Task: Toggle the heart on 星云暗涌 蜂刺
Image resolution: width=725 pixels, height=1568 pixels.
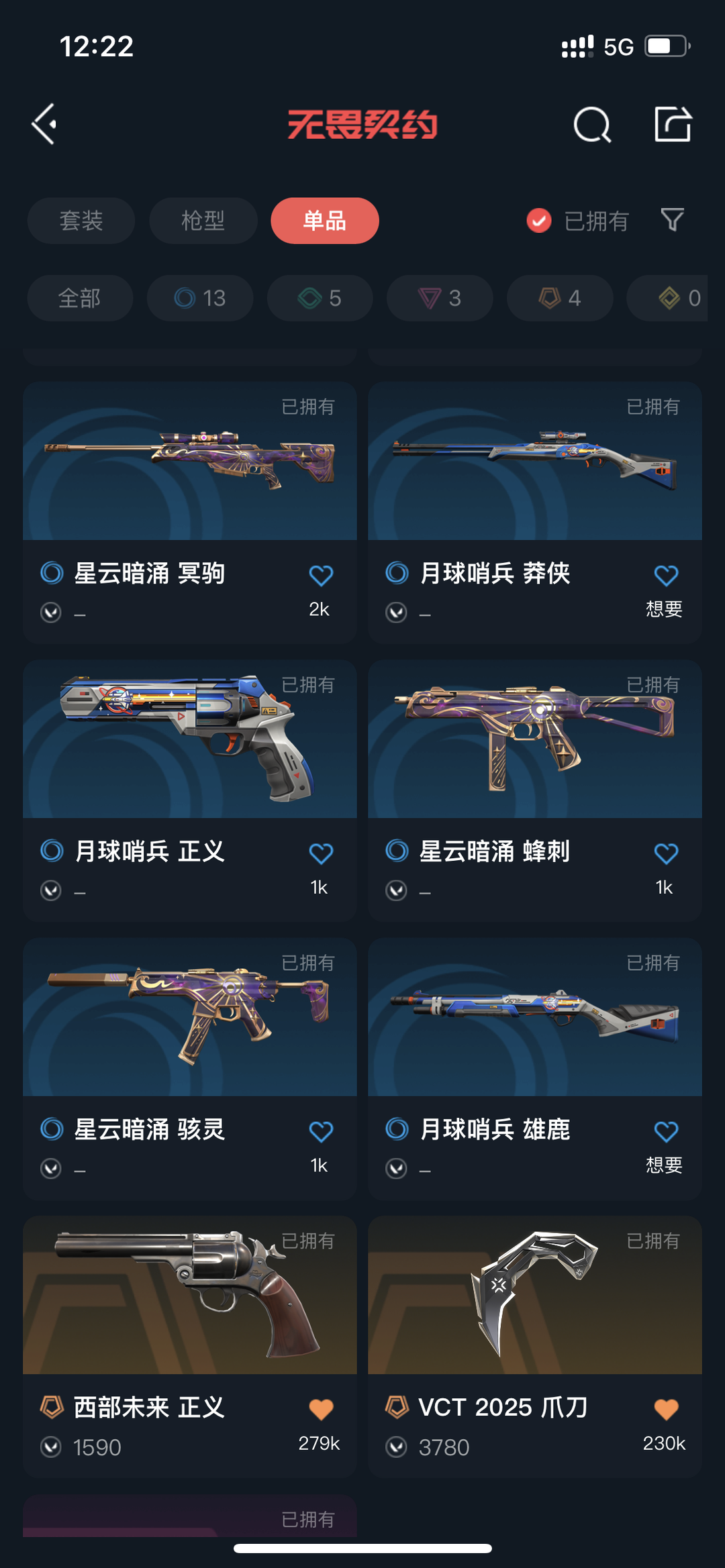Action: click(666, 853)
